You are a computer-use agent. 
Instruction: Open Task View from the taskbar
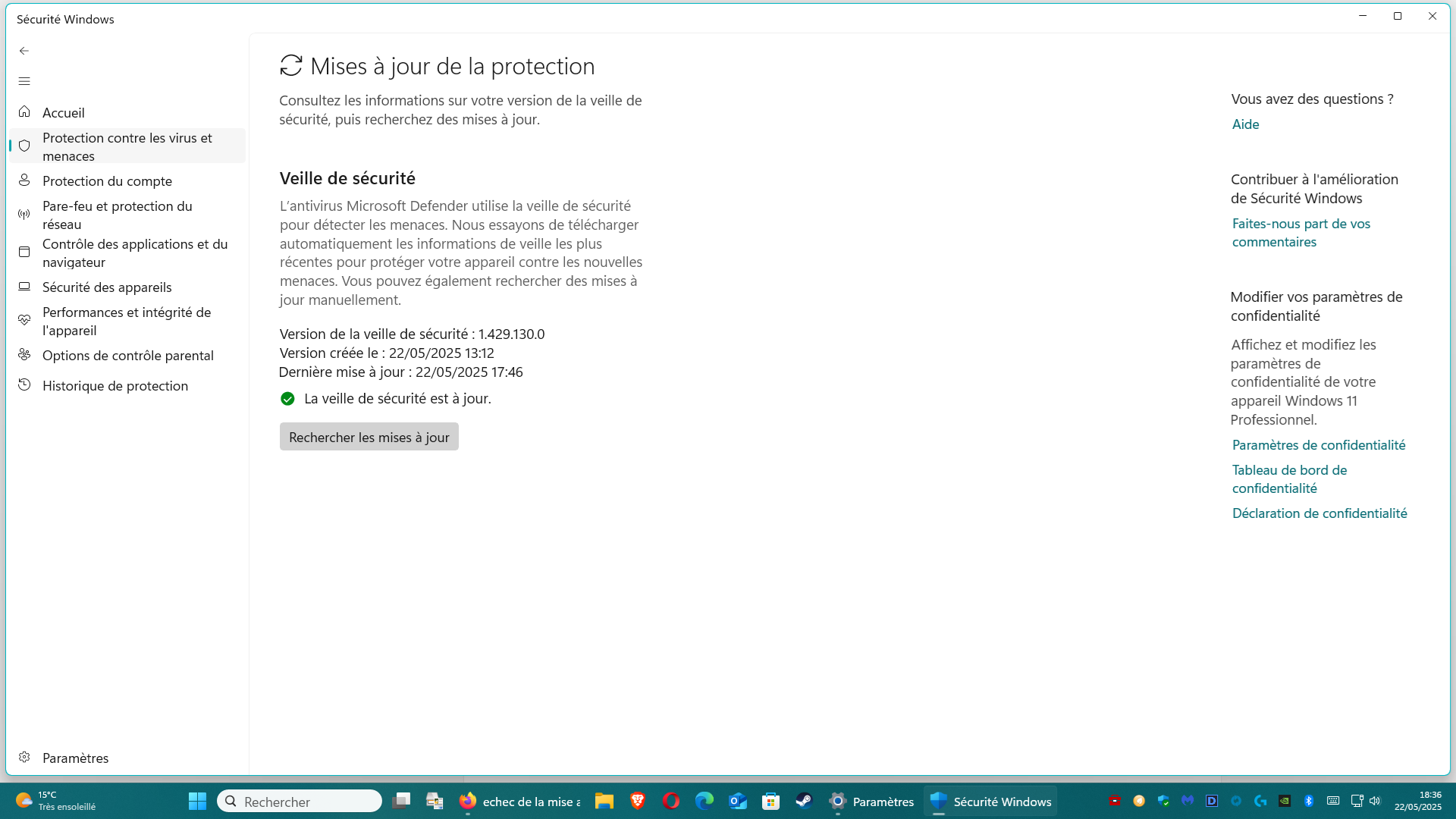(401, 801)
